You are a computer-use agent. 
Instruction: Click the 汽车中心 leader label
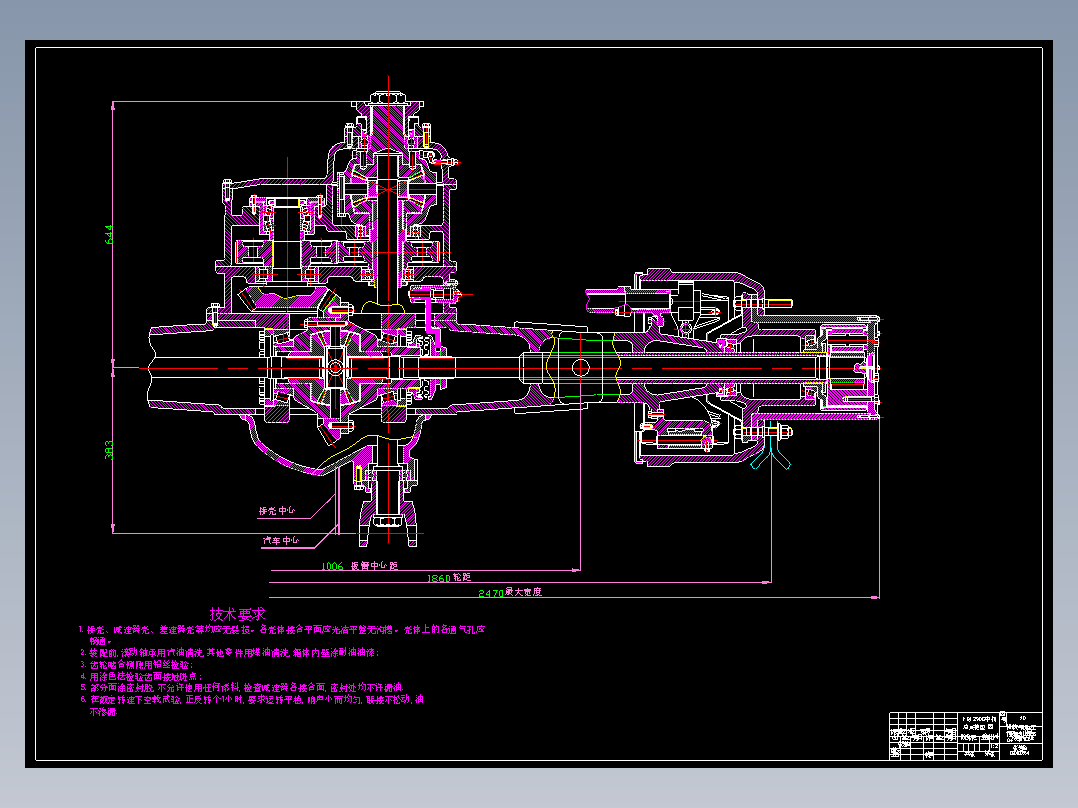point(281,541)
